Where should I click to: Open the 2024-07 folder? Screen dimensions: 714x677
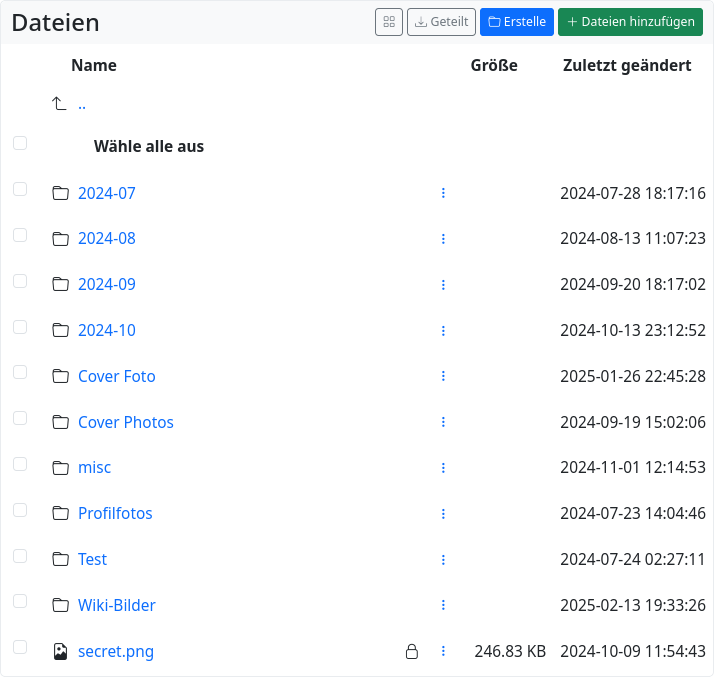107,193
